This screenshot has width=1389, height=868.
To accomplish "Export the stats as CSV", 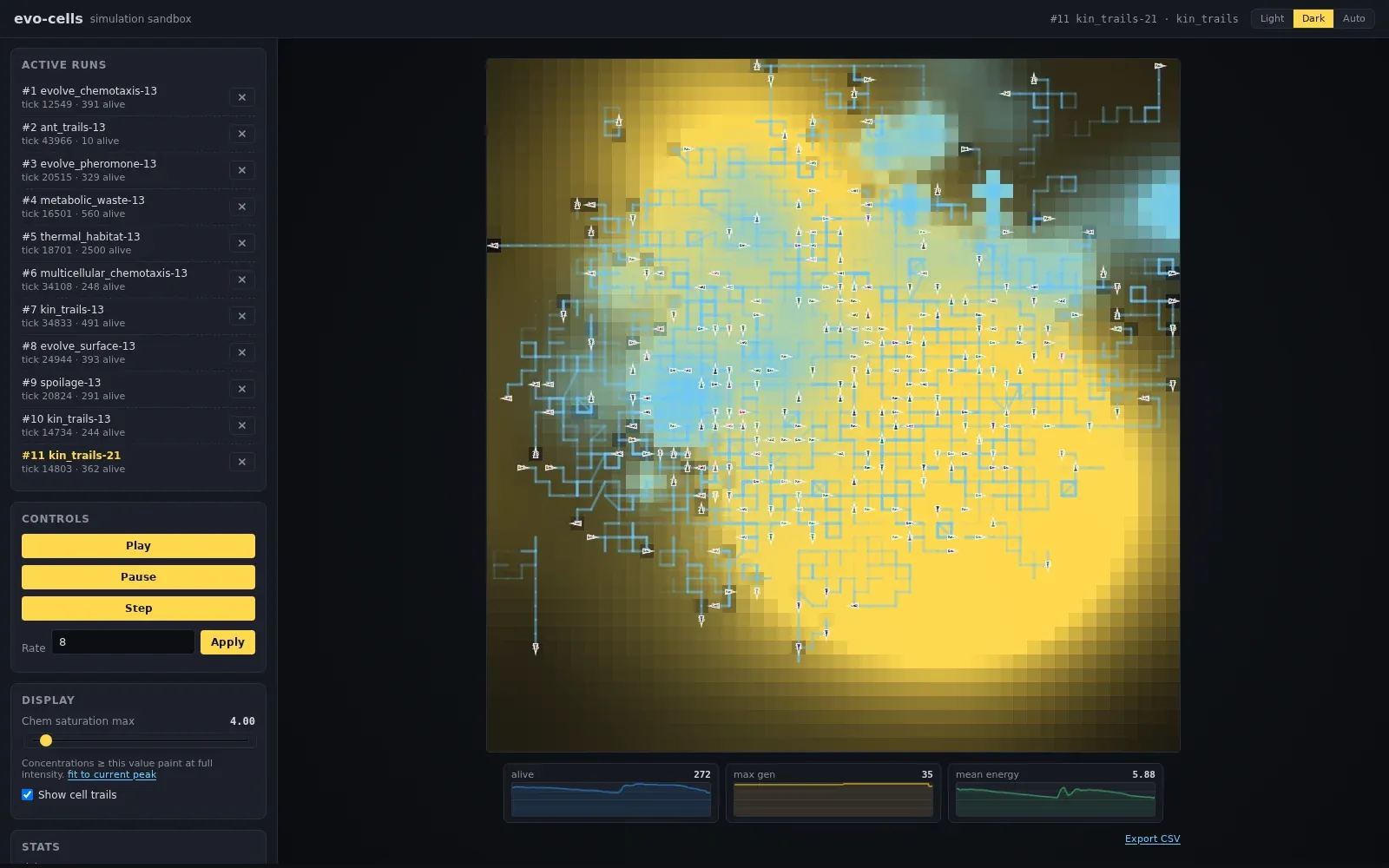I will pos(1152,838).
